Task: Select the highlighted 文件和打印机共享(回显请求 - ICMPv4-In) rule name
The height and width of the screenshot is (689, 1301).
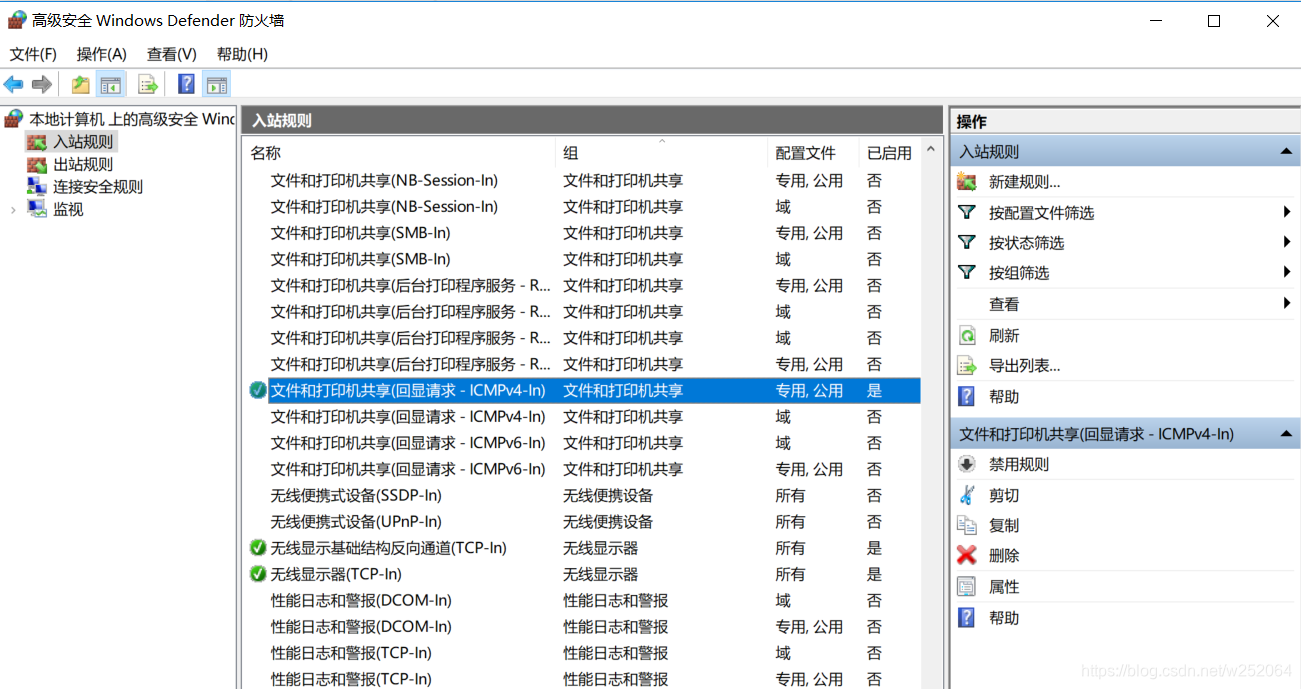Action: point(408,391)
